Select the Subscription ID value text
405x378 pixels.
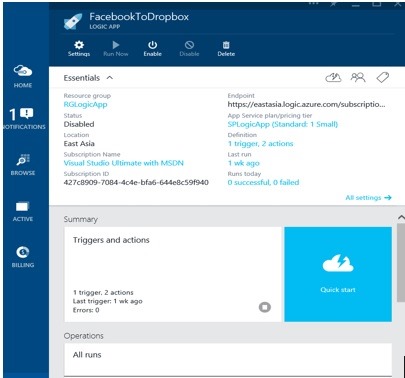coord(136,182)
